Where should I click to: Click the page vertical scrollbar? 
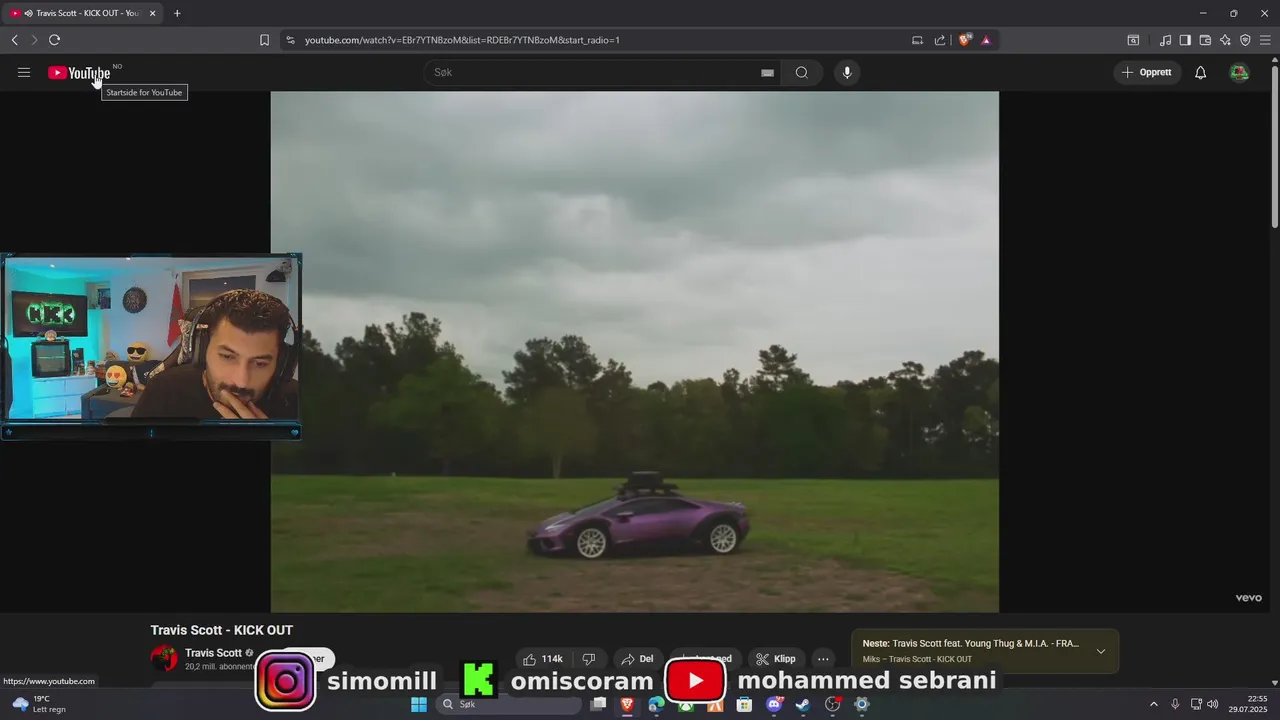point(1274,145)
